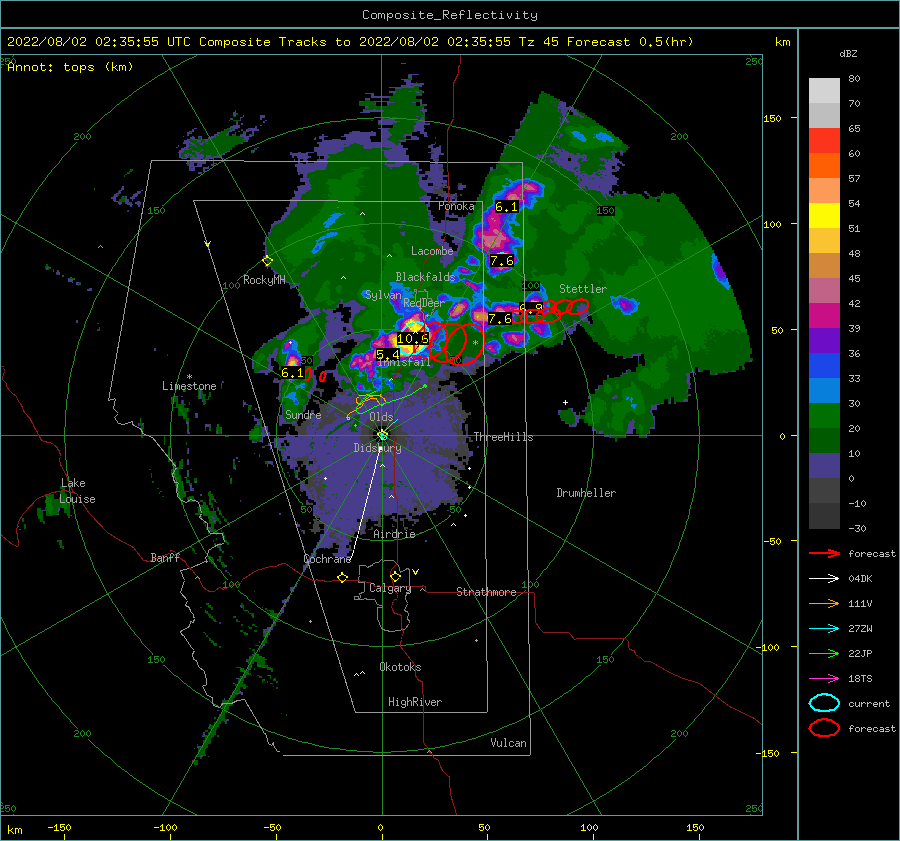
Task: Click the 'Annot: tops (km)' label
Action: [71, 67]
